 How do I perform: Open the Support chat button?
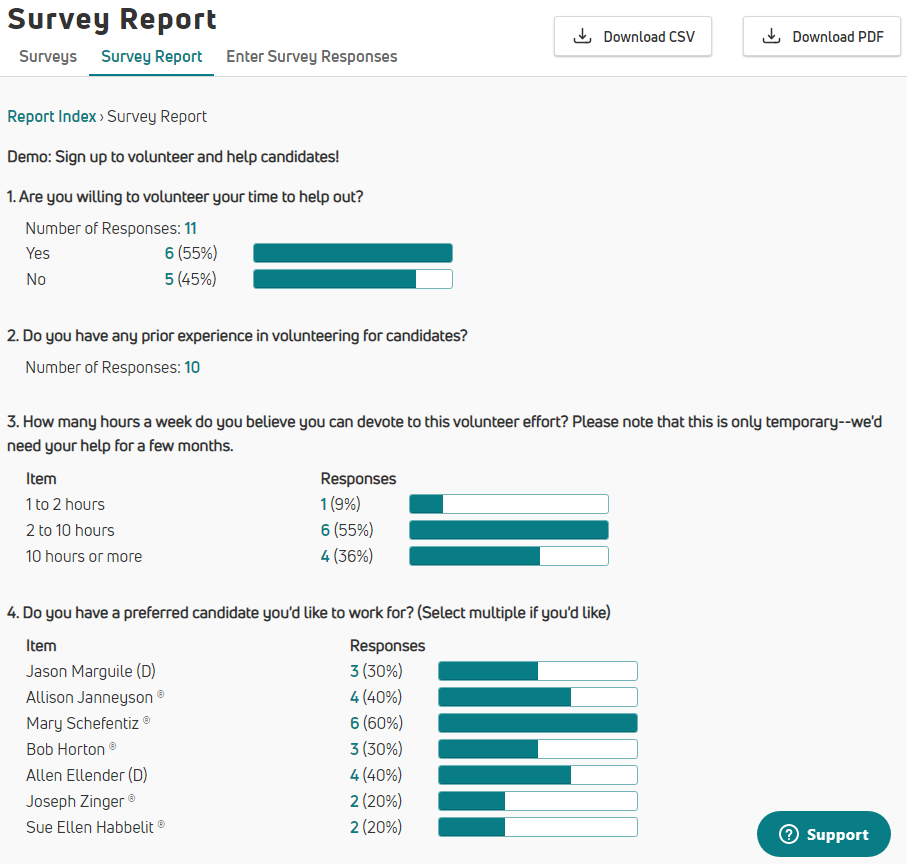823,835
